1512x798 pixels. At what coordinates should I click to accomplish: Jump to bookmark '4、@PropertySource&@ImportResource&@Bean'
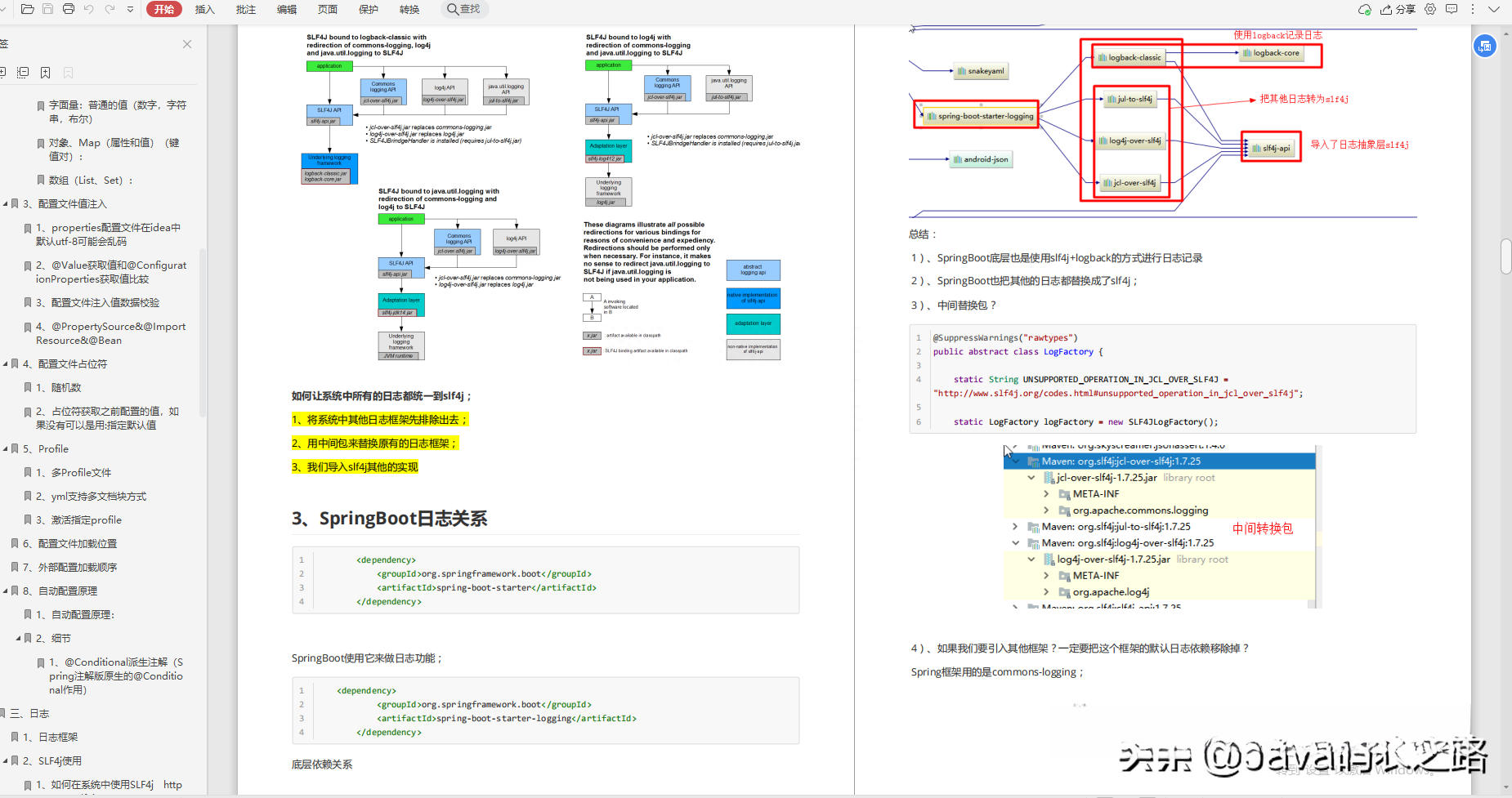[x=111, y=333]
